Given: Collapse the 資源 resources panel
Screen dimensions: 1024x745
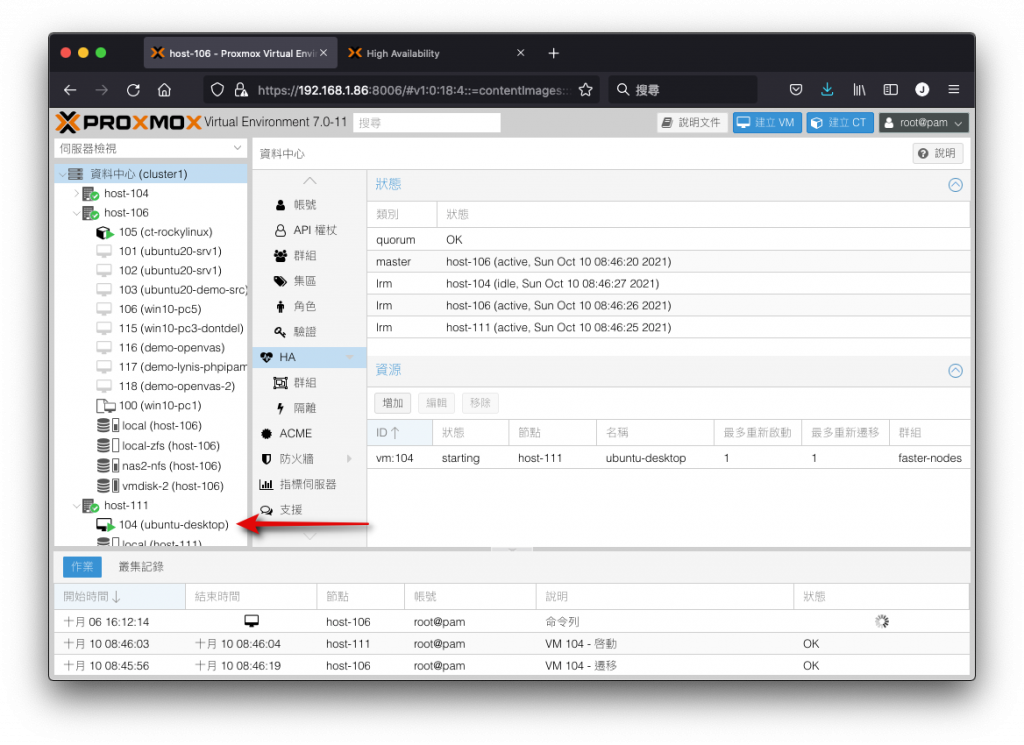Looking at the screenshot, I should [955, 371].
